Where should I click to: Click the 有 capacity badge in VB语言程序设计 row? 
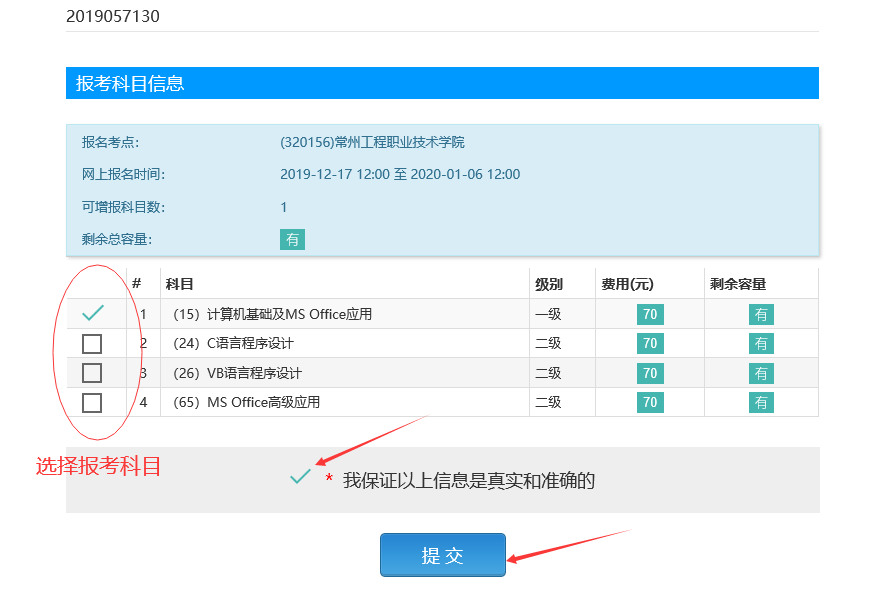pyautogui.click(x=761, y=373)
